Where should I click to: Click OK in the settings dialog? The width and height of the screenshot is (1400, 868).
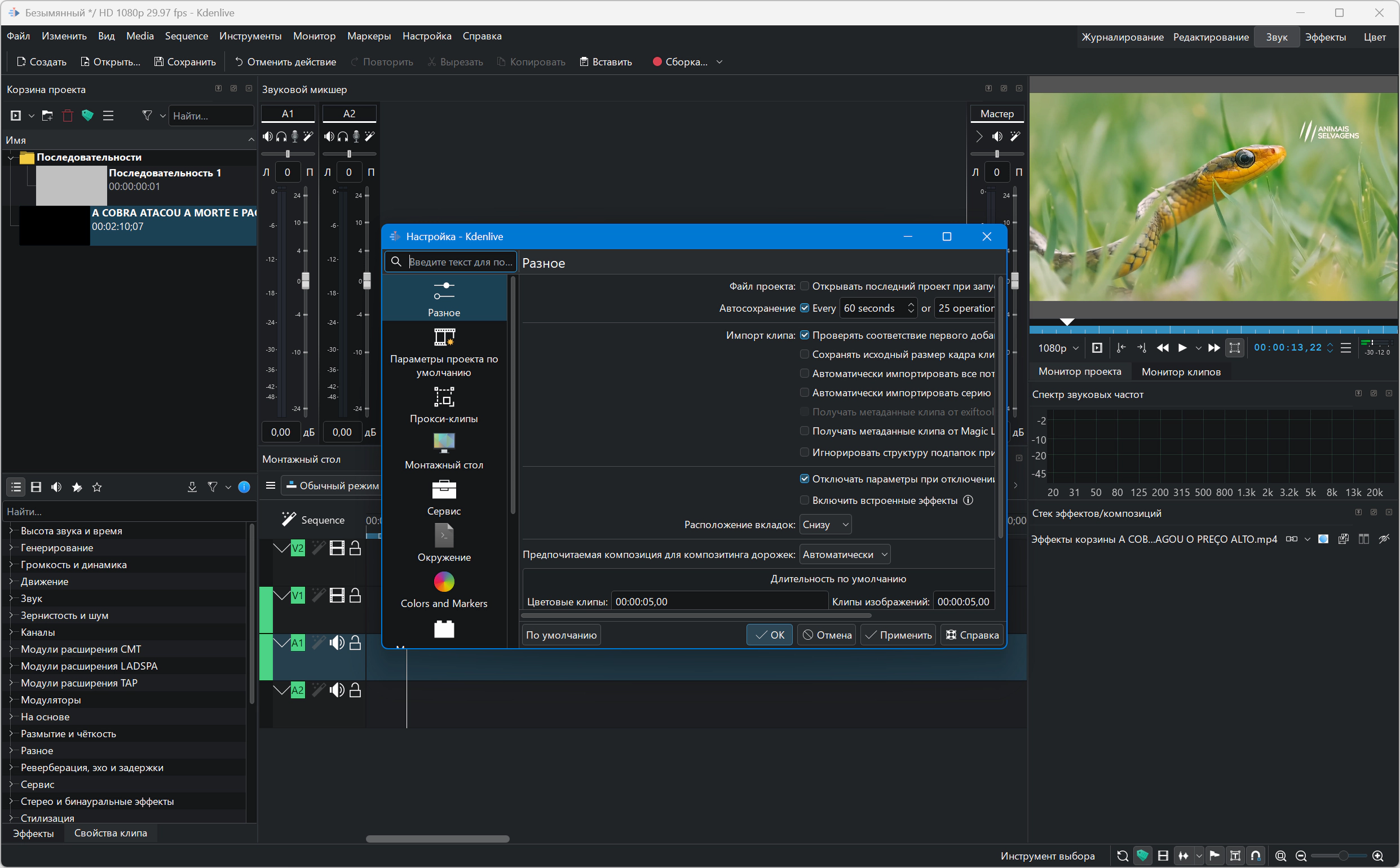[x=770, y=635]
